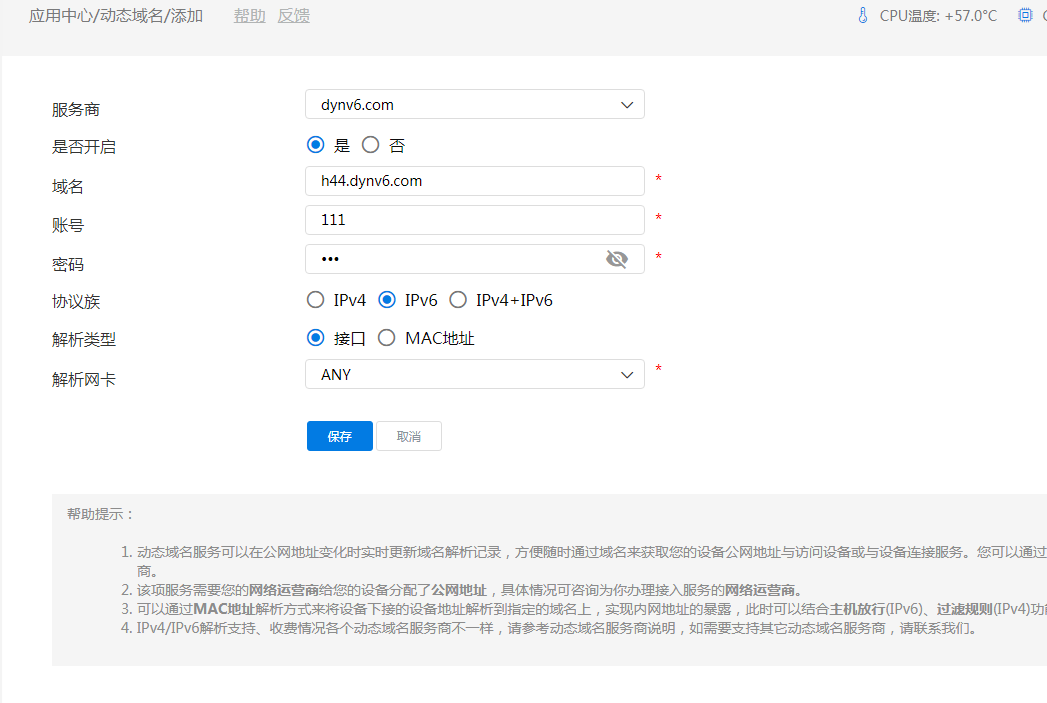The width and height of the screenshot is (1047, 703).
Task: Click the processor chip icon in top bar
Action: point(1024,16)
